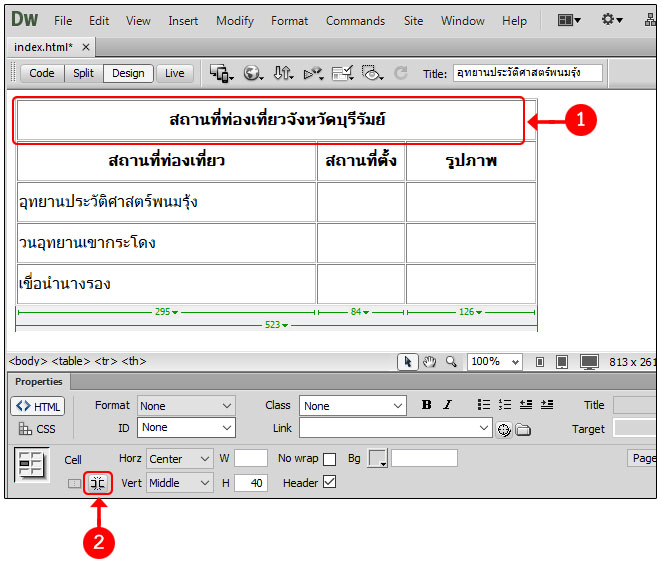Image resolution: width=662 pixels, height=563 pixels.
Task: Select the Hand tool in status bar
Action: click(429, 362)
